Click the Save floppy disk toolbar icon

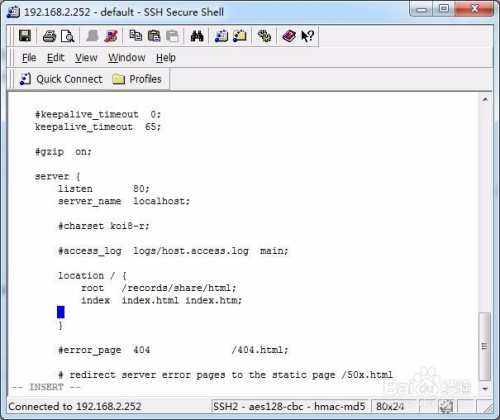25,36
